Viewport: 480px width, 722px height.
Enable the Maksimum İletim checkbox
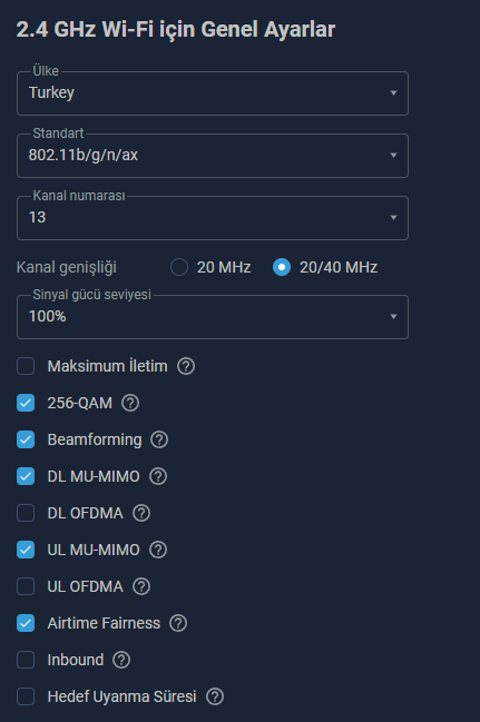26,367
